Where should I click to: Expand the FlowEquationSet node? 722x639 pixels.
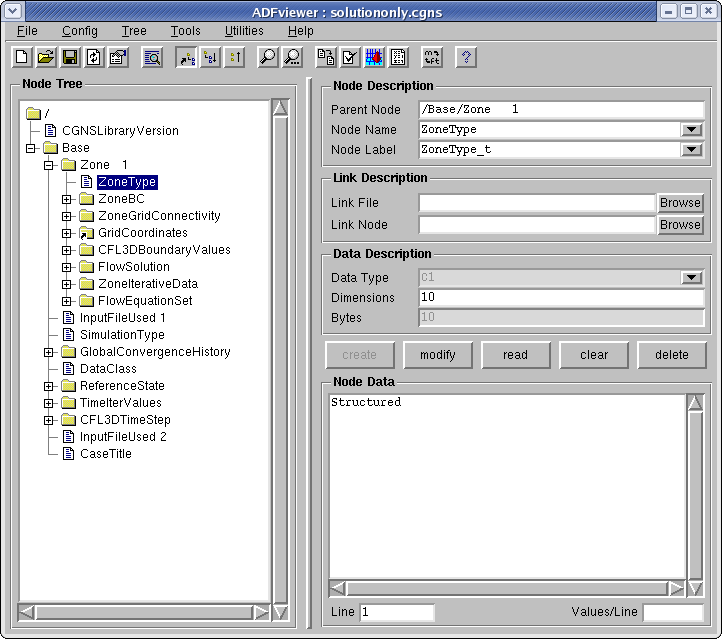pos(67,302)
